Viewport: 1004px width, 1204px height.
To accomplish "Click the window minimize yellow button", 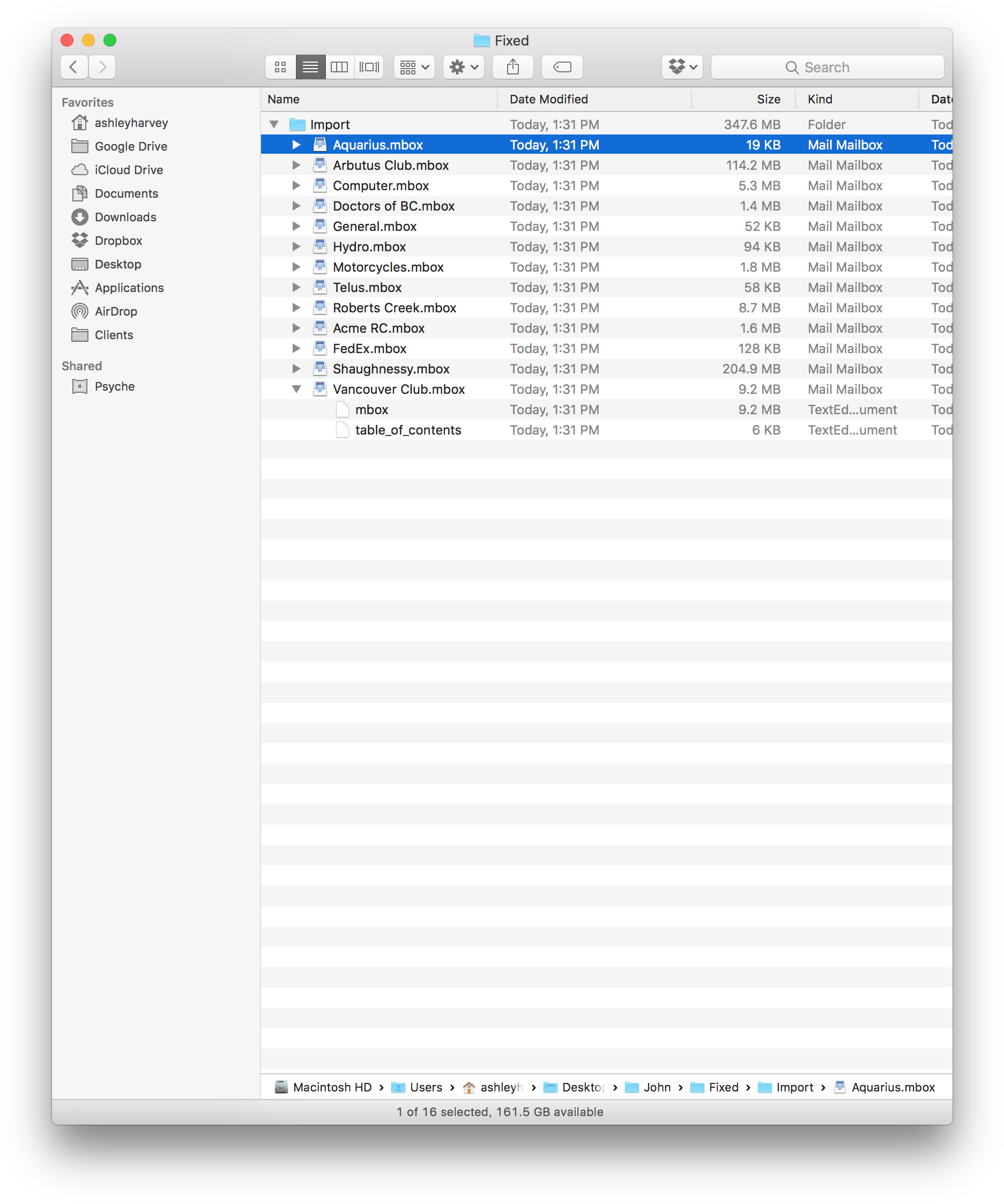I will [88, 40].
